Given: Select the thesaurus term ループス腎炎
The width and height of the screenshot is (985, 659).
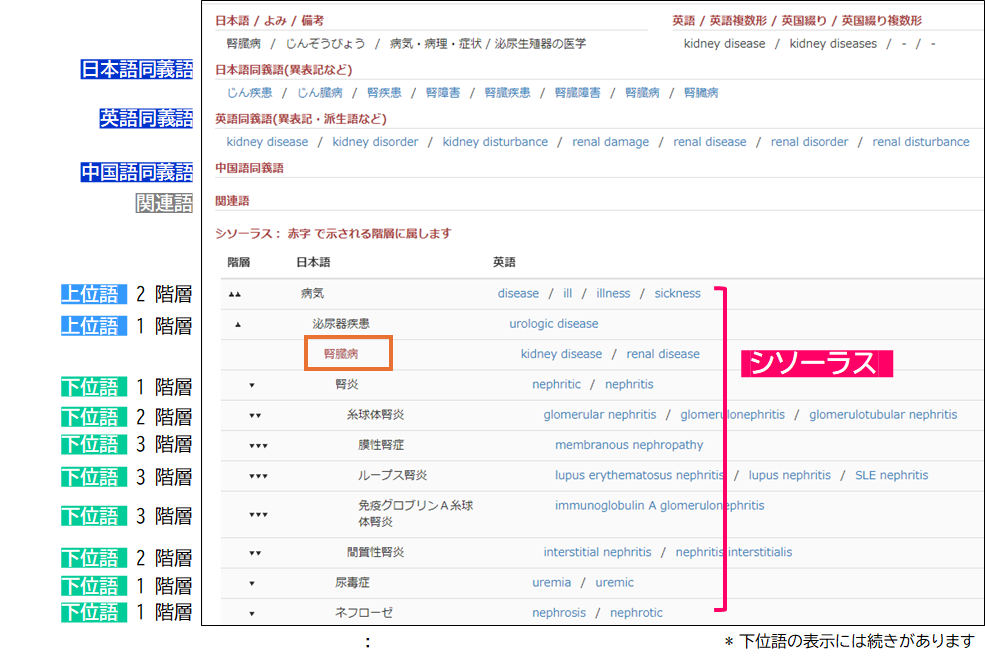Looking at the screenshot, I should click(x=393, y=475).
